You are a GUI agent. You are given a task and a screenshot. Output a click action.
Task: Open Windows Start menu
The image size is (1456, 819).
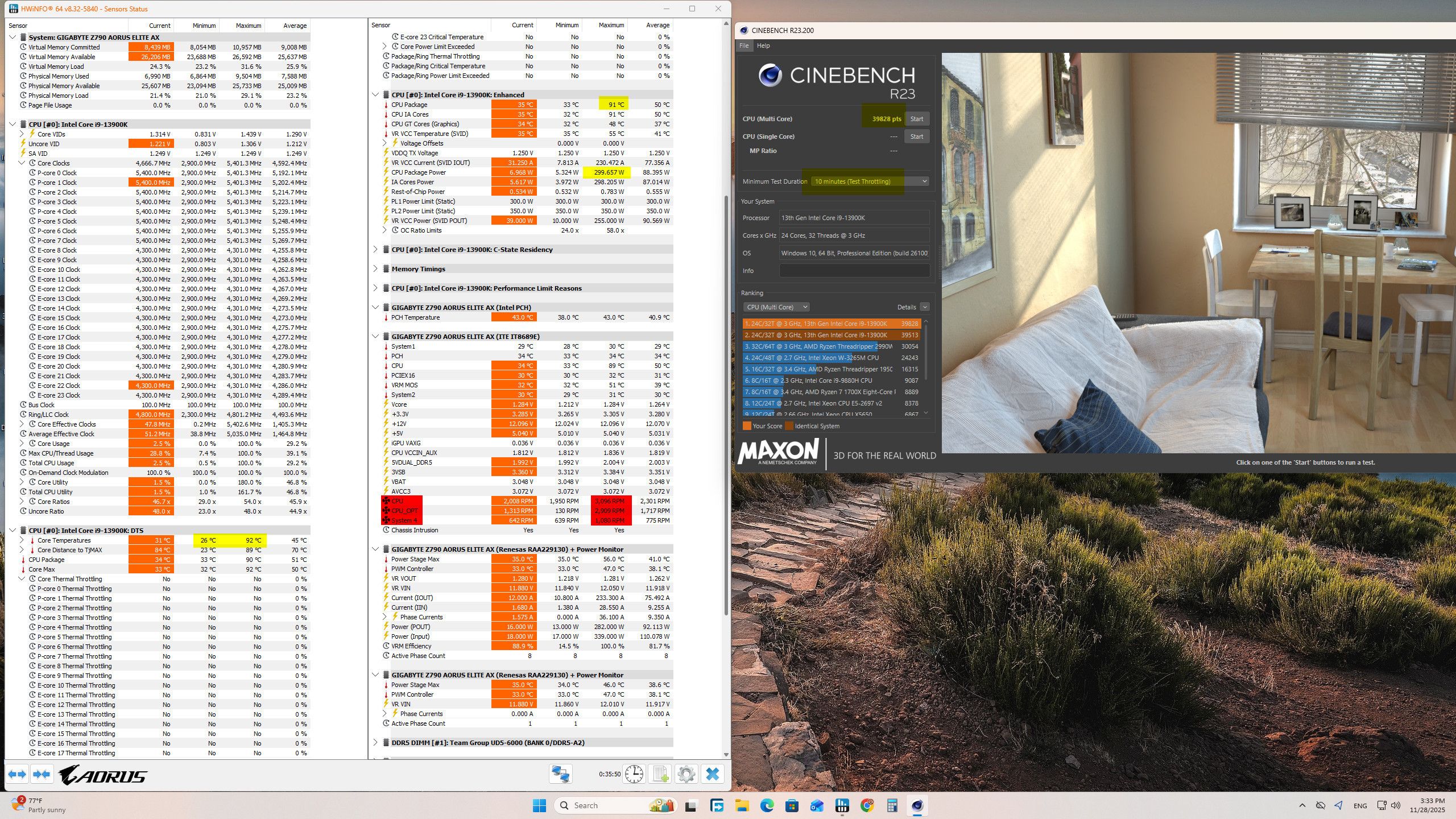(539, 805)
